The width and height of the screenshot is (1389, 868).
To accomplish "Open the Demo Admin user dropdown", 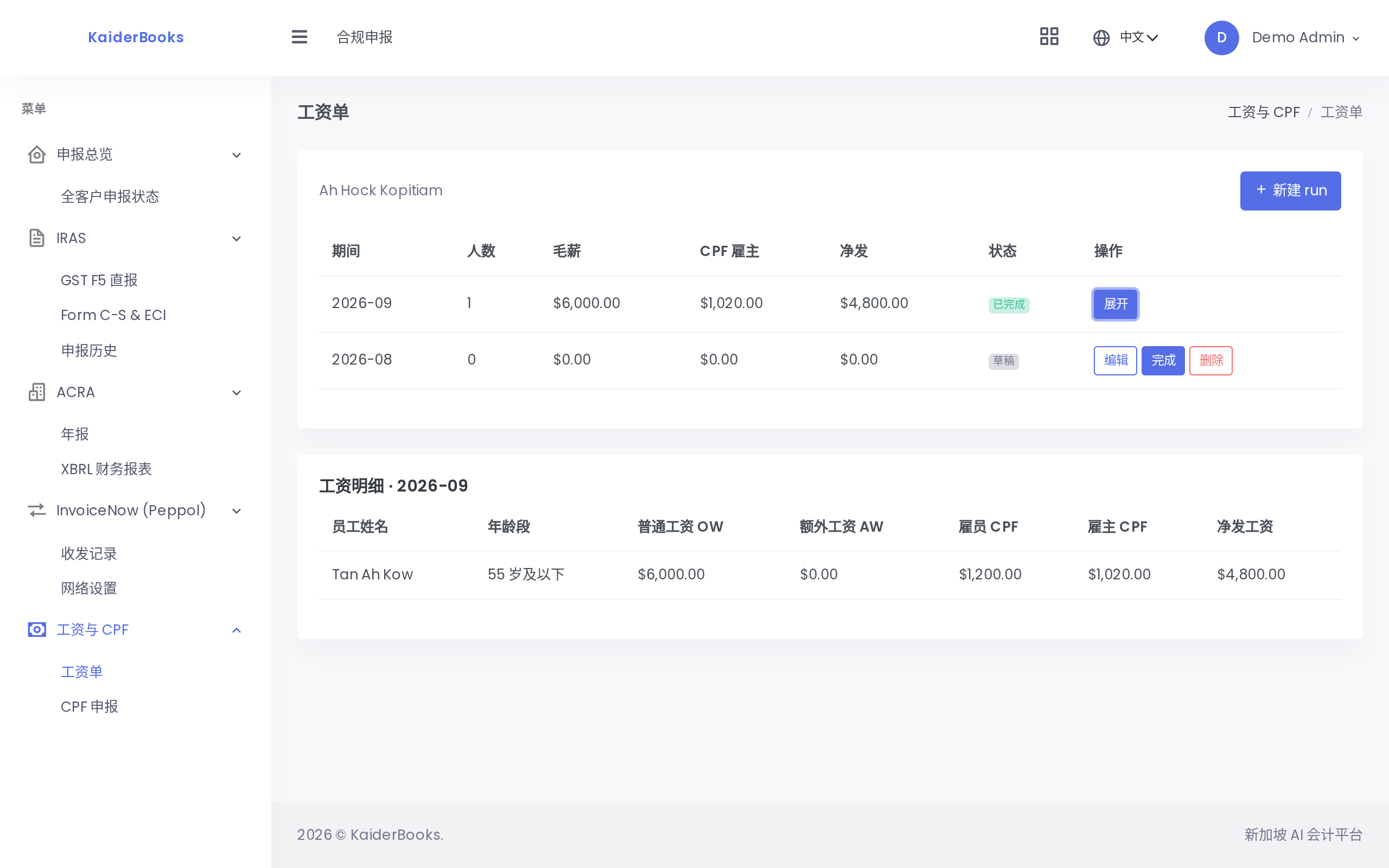I will click(x=1305, y=38).
